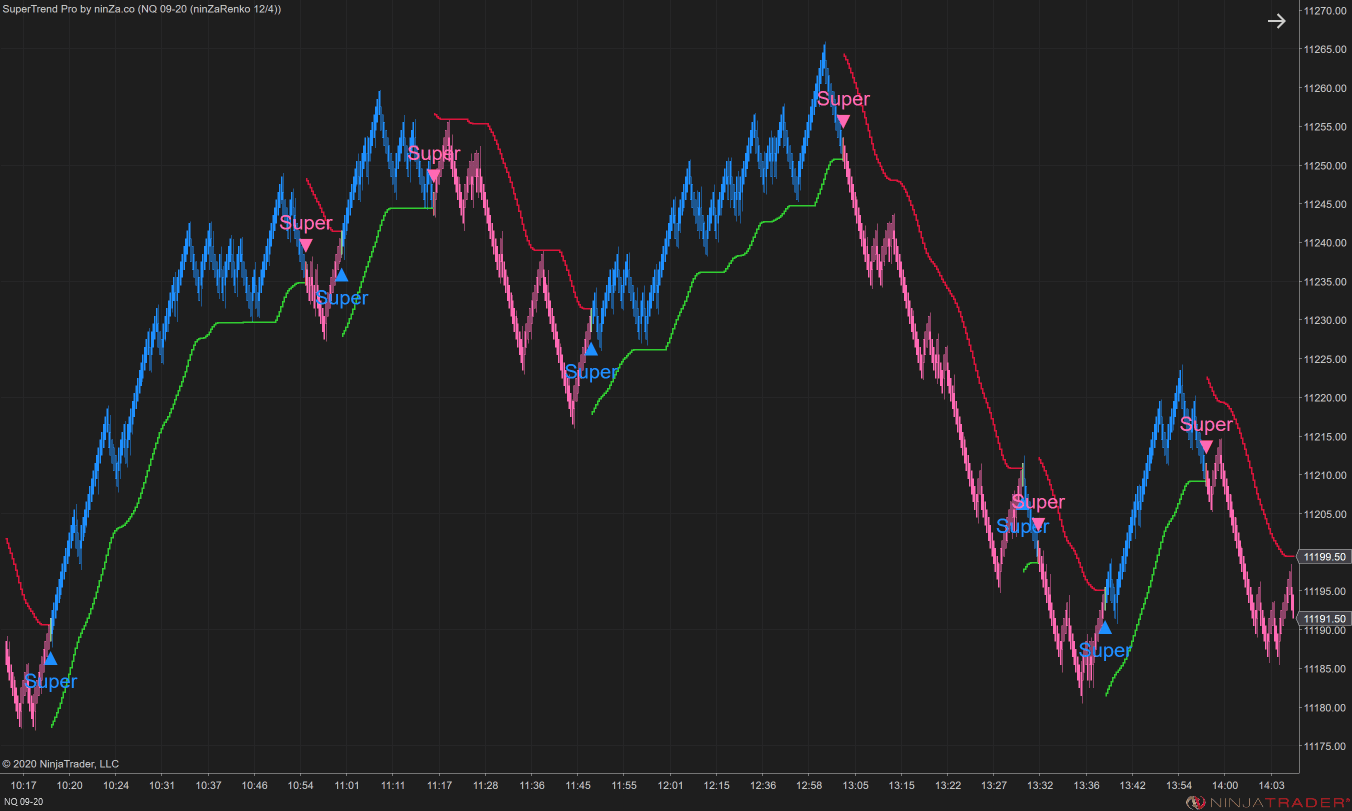This screenshot has width=1352, height=811.
Task: Click the 10:31 time axis label
Action: tap(162, 785)
